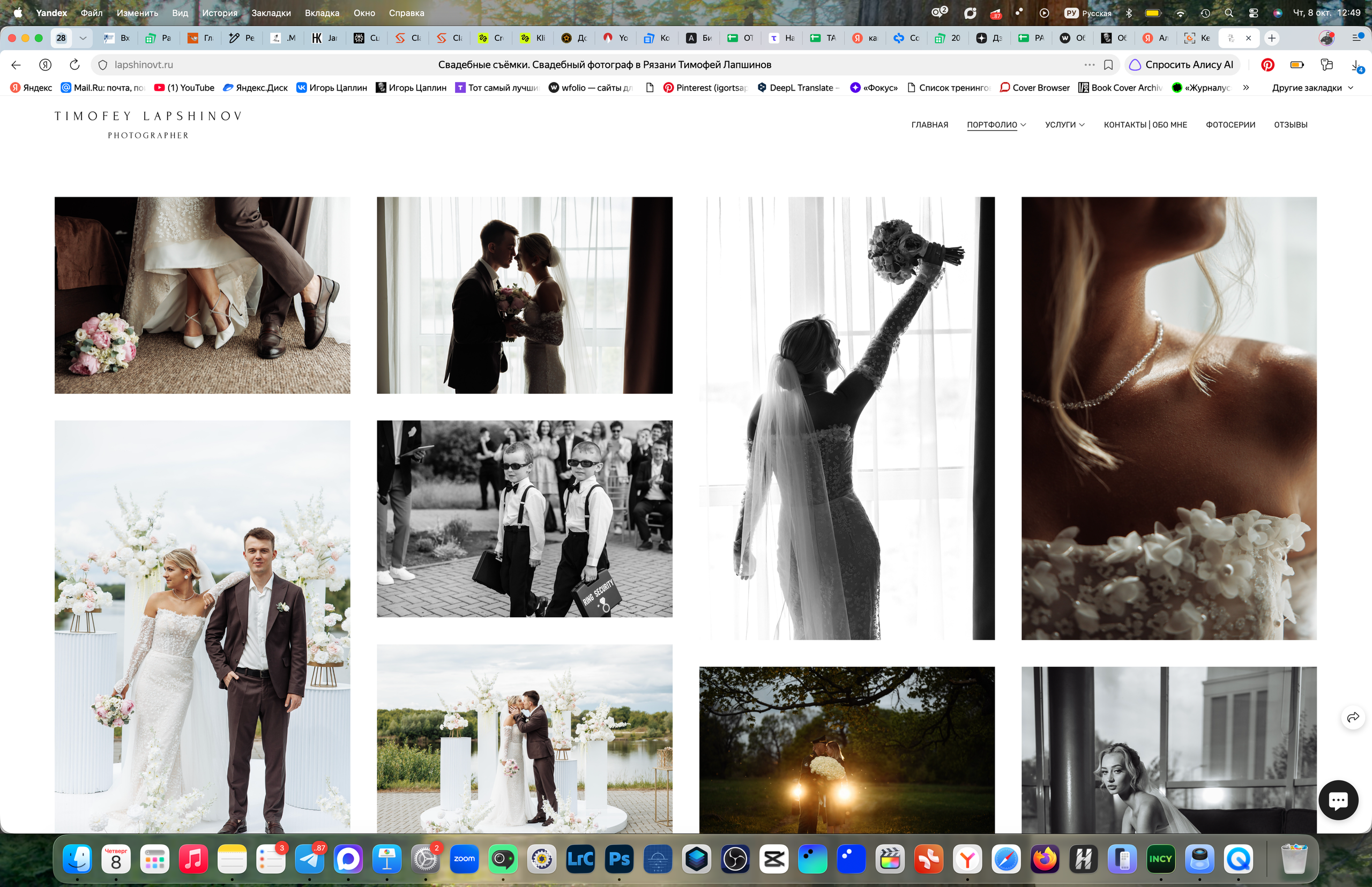Open Firefox from the Dock
This screenshot has height=887, width=1372.
[x=1045, y=859]
